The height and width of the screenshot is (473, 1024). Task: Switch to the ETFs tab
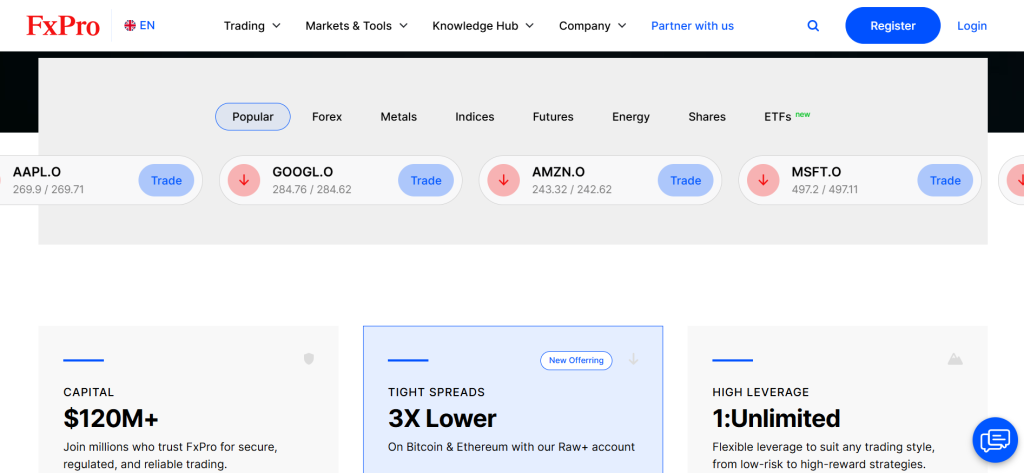(787, 116)
